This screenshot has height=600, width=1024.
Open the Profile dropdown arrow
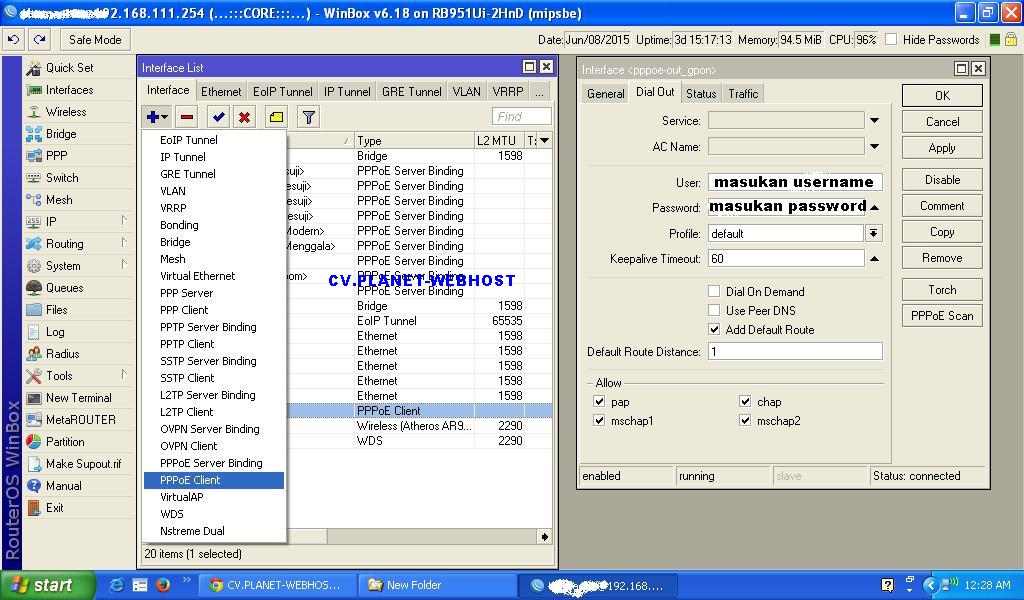click(874, 233)
